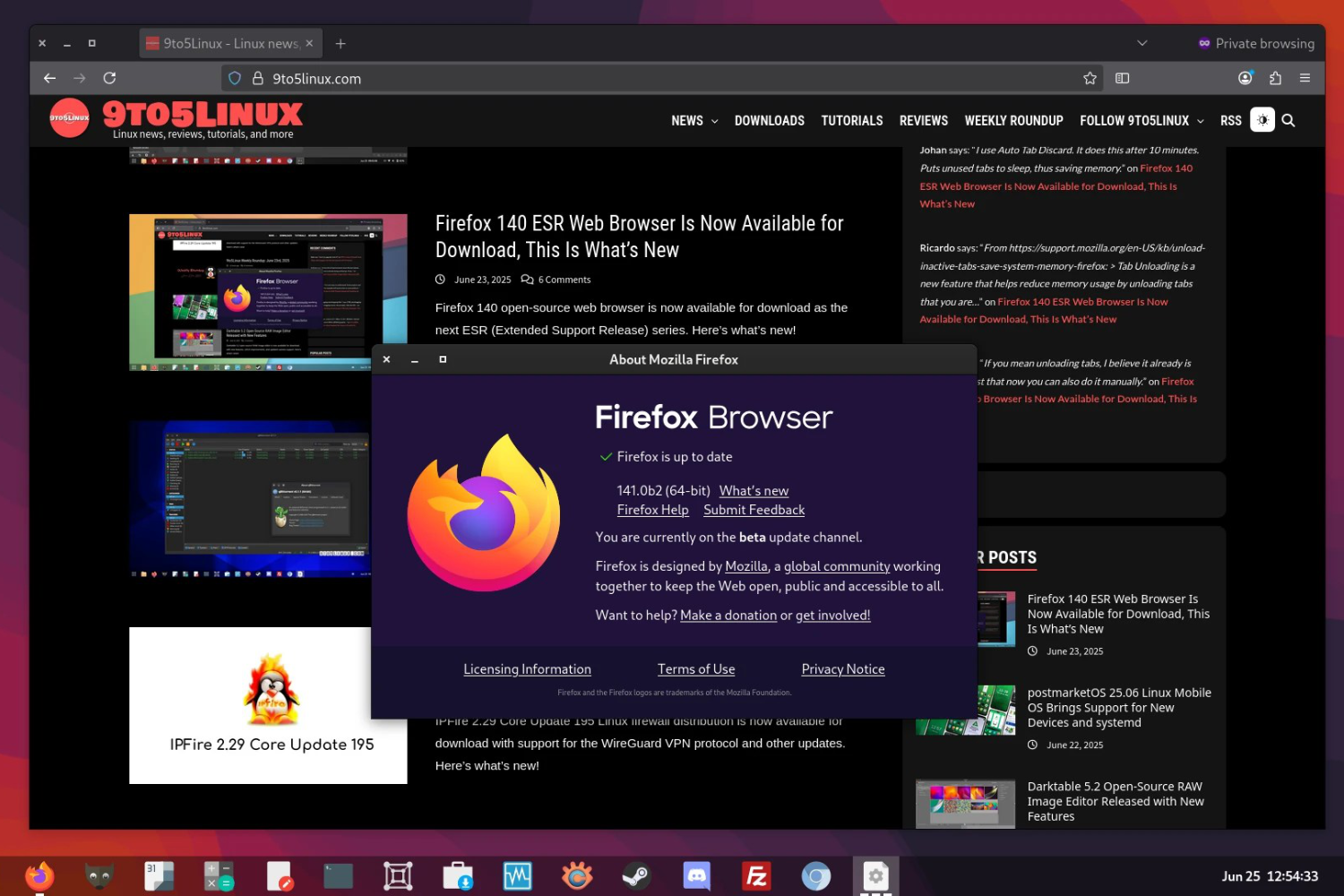Open the Firefox hamburger application menu

(x=1305, y=79)
